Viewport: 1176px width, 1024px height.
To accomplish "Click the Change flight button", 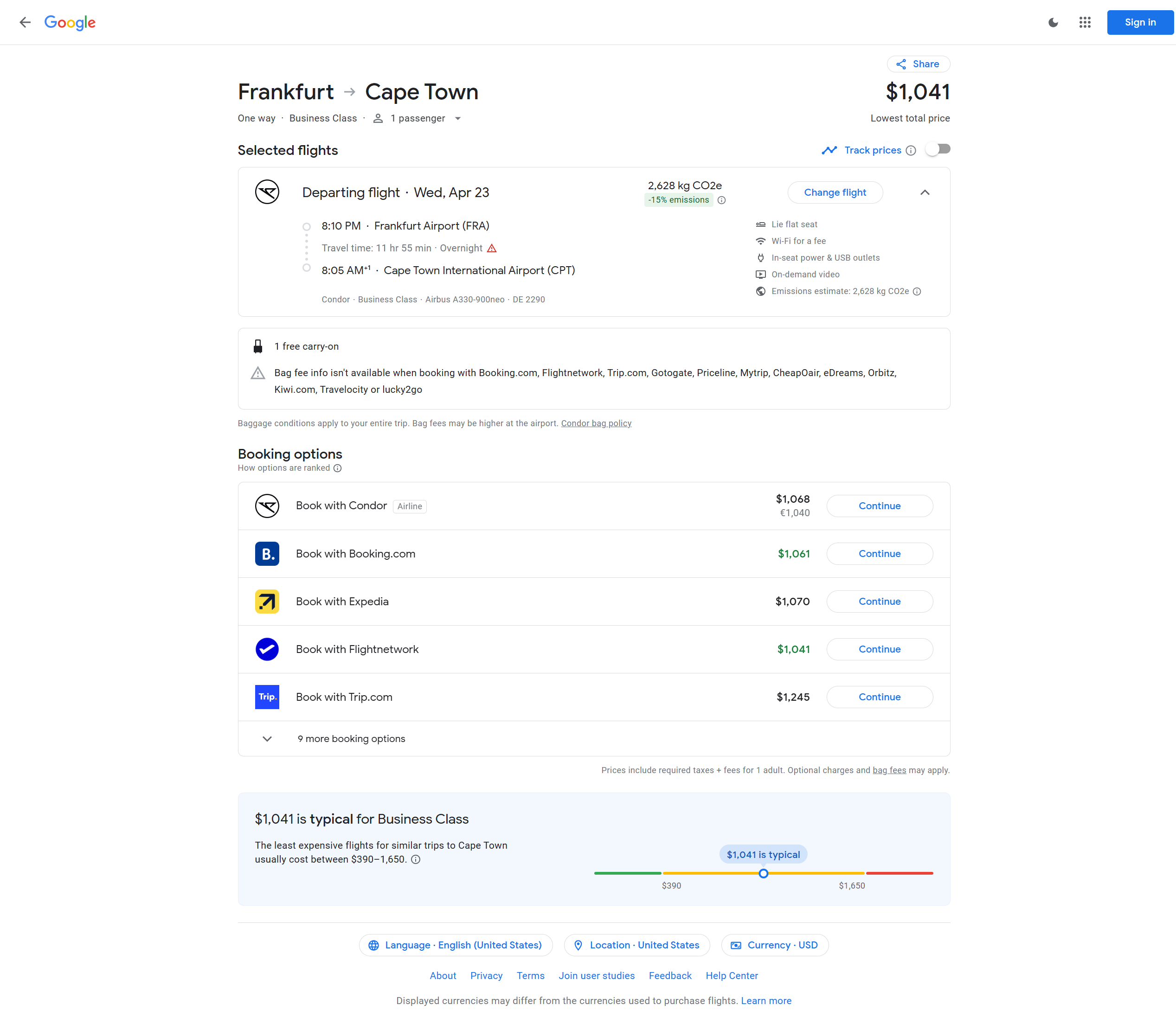I will click(835, 192).
